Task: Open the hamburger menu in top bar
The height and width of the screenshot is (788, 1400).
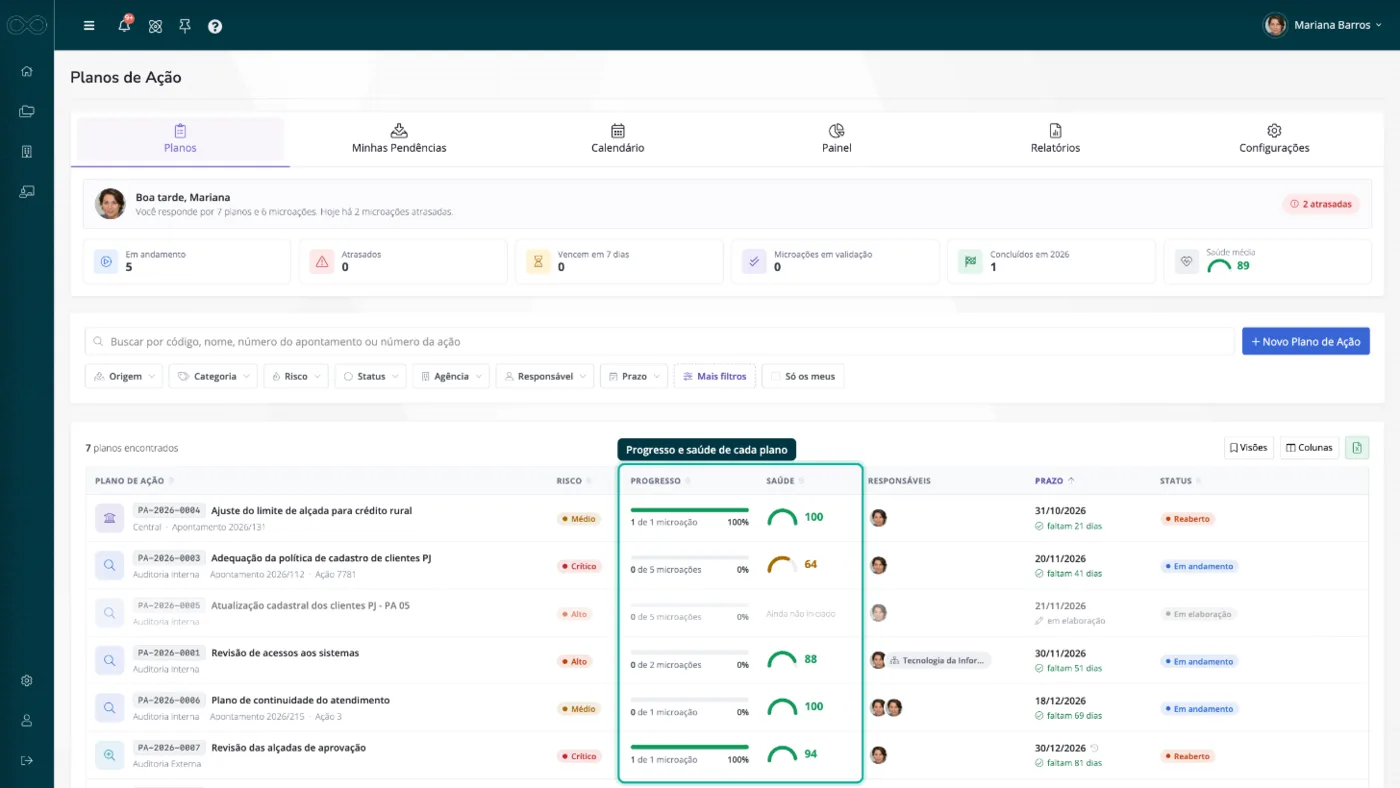Action: (89, 26)
